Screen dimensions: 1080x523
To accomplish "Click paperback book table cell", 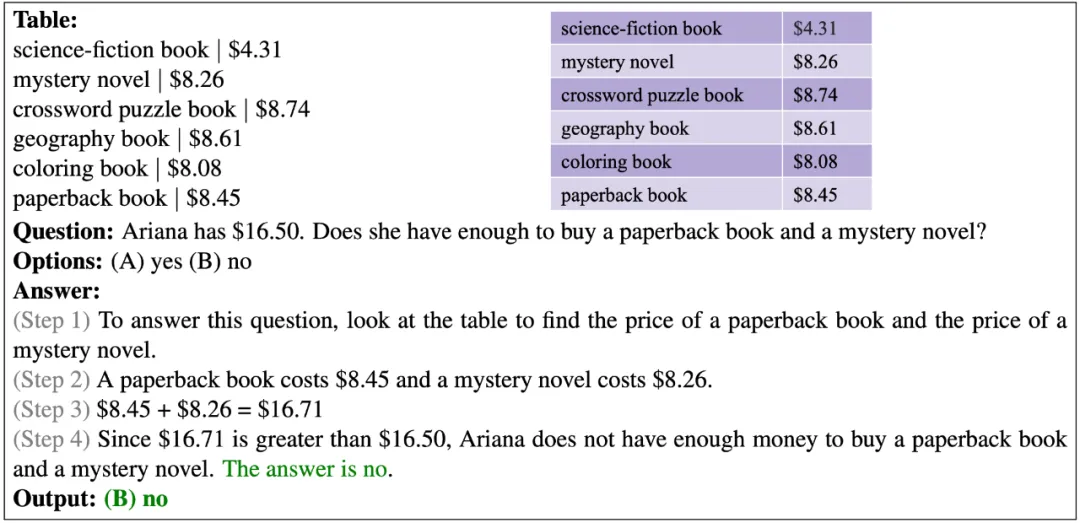I will pyautogui.click(x=666, y=194).
